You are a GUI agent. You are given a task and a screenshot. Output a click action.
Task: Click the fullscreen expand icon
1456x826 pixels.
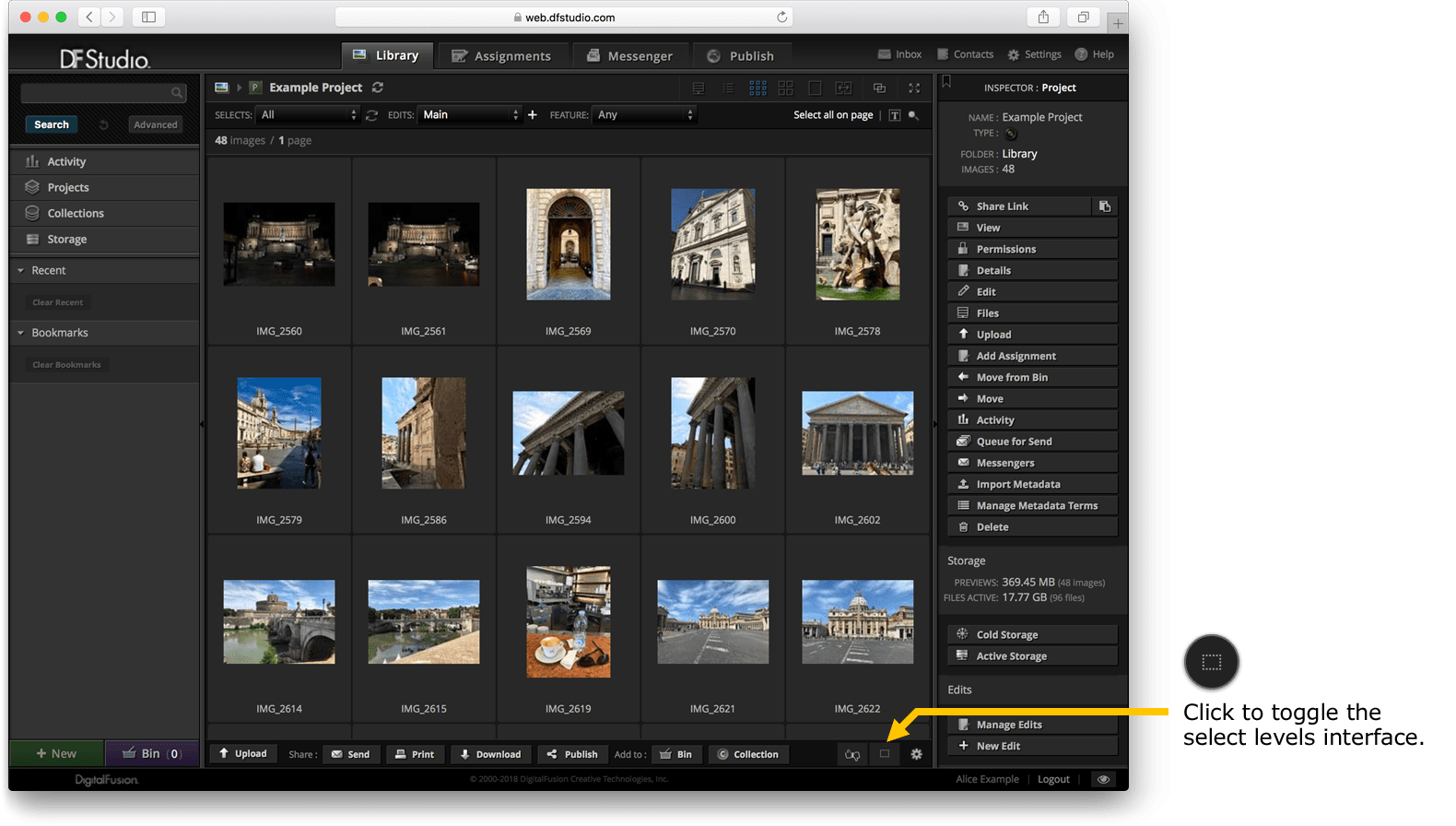[914, 88]
